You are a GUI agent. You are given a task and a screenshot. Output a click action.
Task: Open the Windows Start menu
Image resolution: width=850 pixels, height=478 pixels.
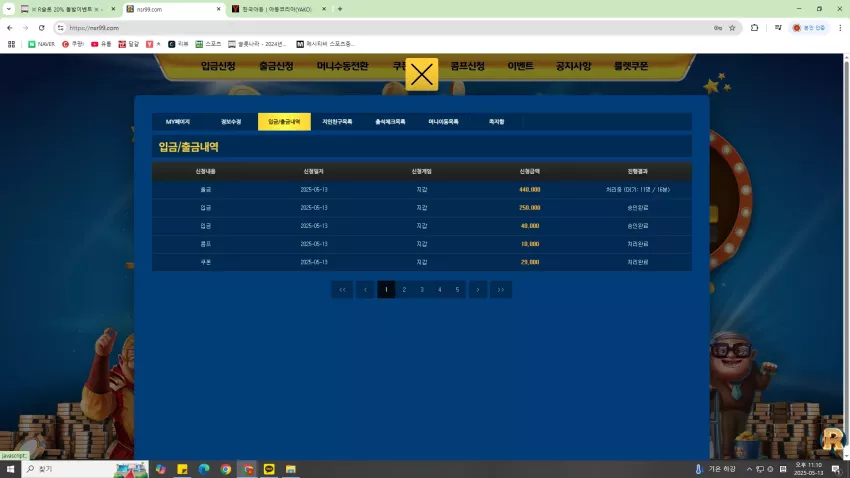click(10, 469)
